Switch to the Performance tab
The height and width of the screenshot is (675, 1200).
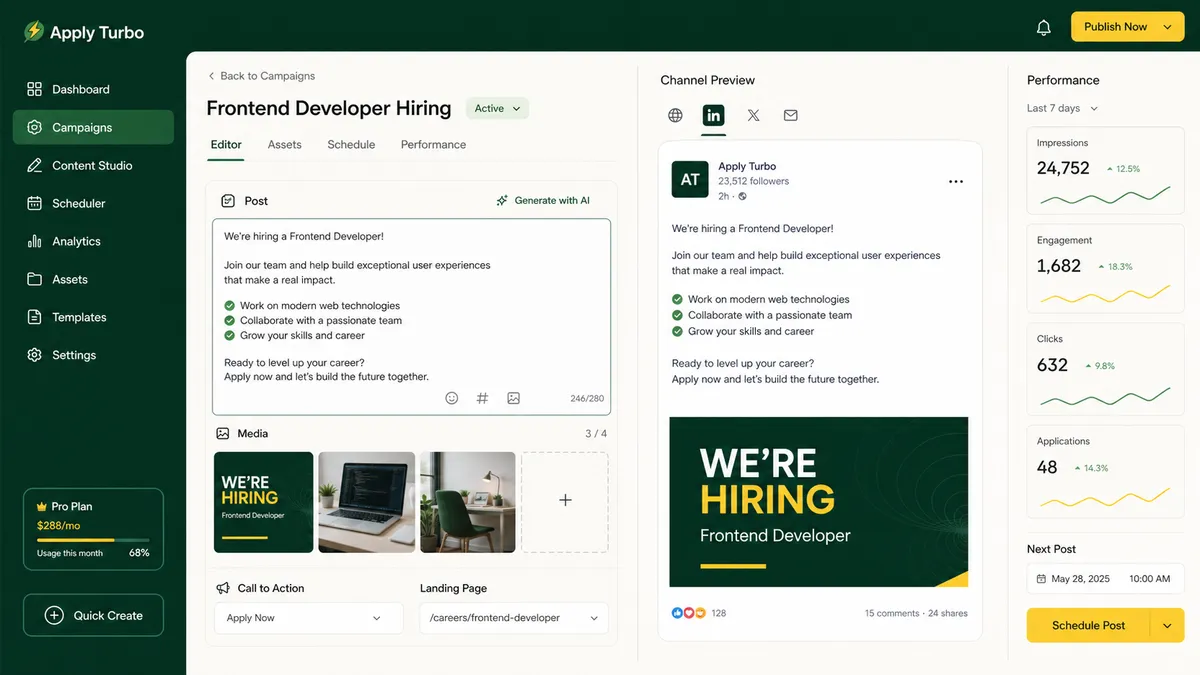click(433, 145)
